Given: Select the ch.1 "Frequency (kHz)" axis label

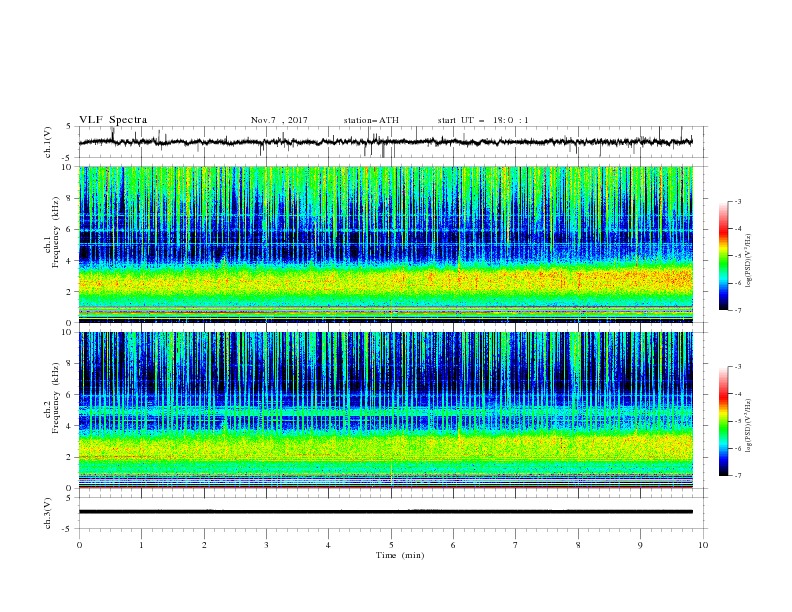Looking at the screenshot, I should (56, 232).
